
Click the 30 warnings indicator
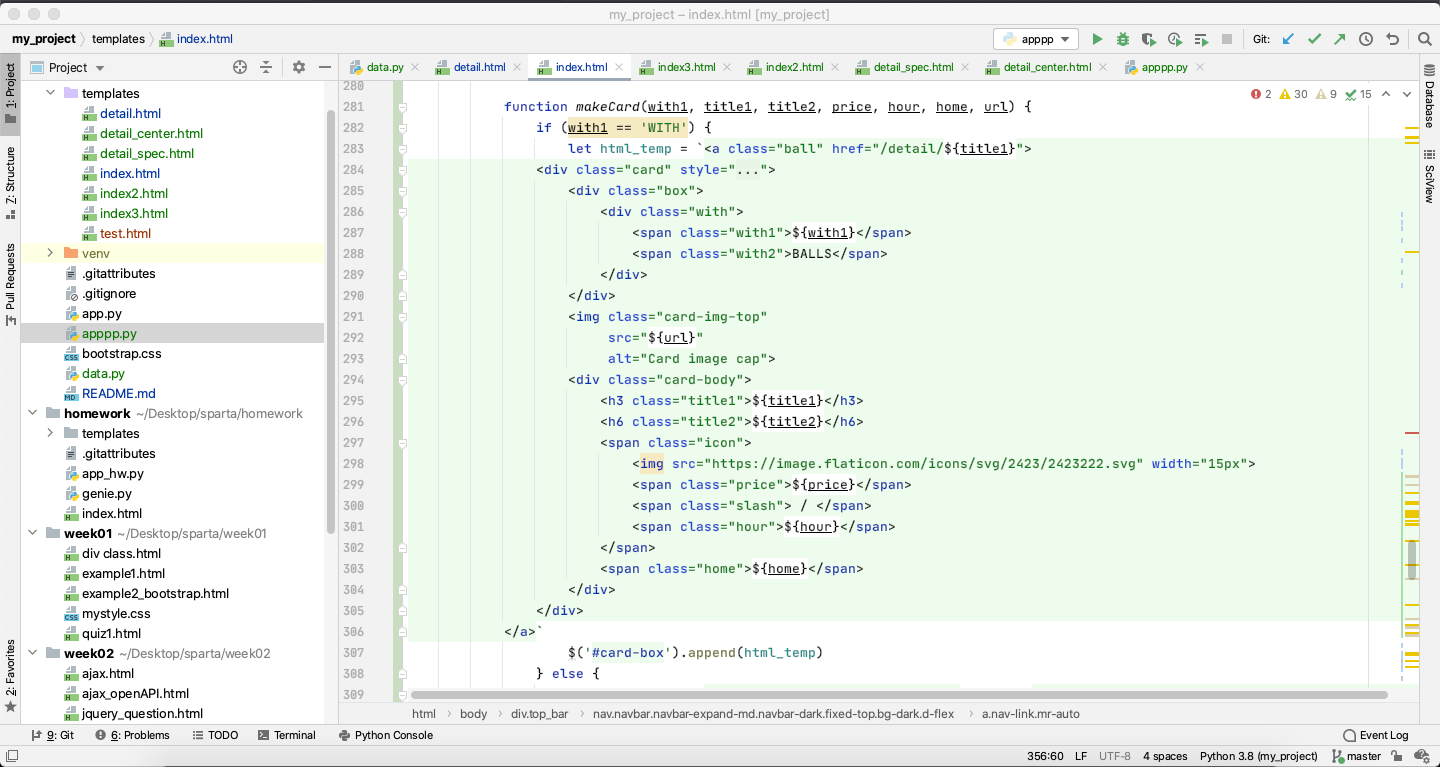(x=1293, y=94)
